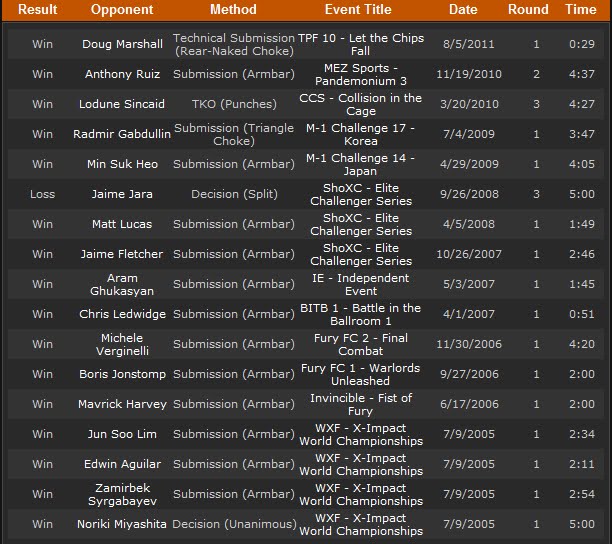The image size is (612, 544).
Task: Select date 10/26/2007
Action: [469, 254]
